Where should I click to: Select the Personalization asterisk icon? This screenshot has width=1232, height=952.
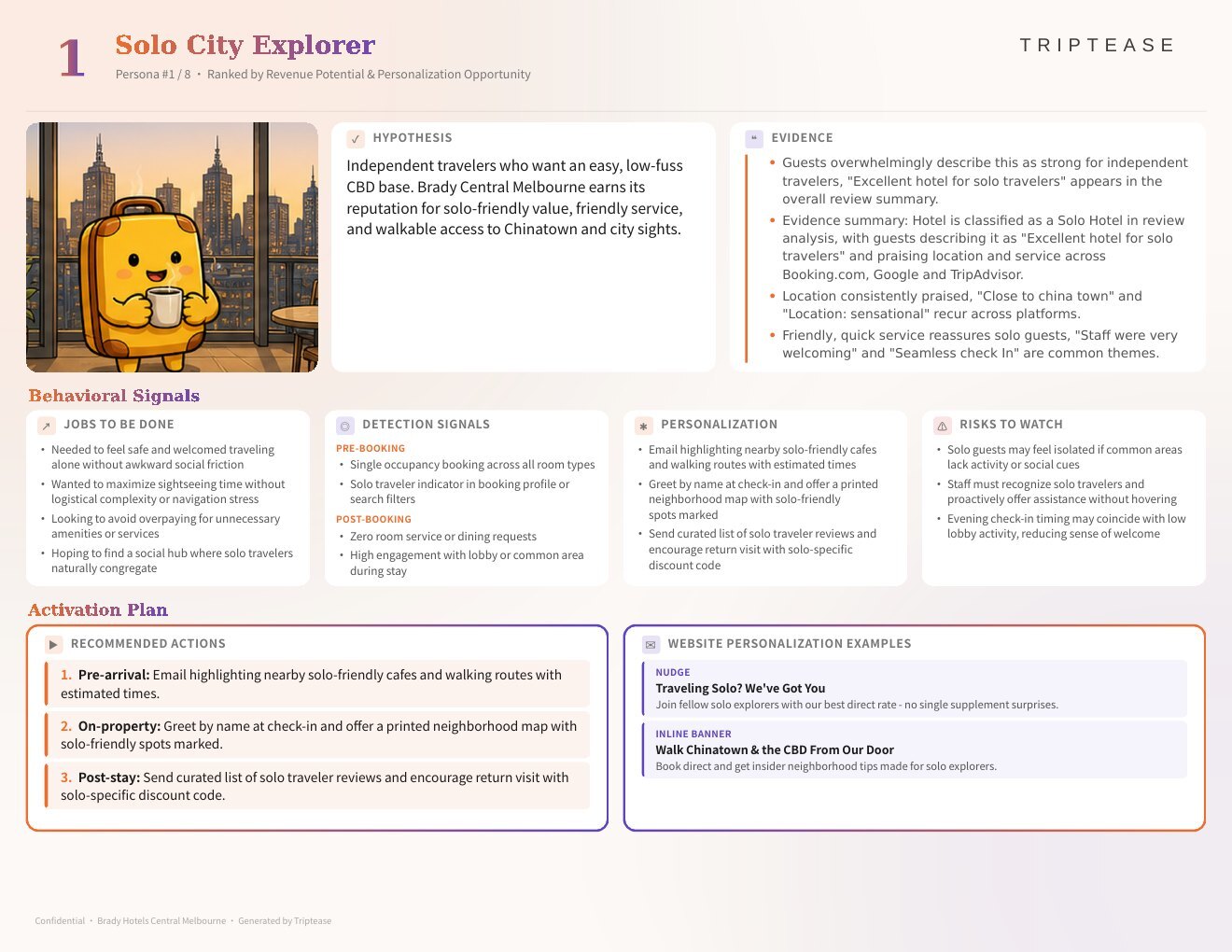644,426
